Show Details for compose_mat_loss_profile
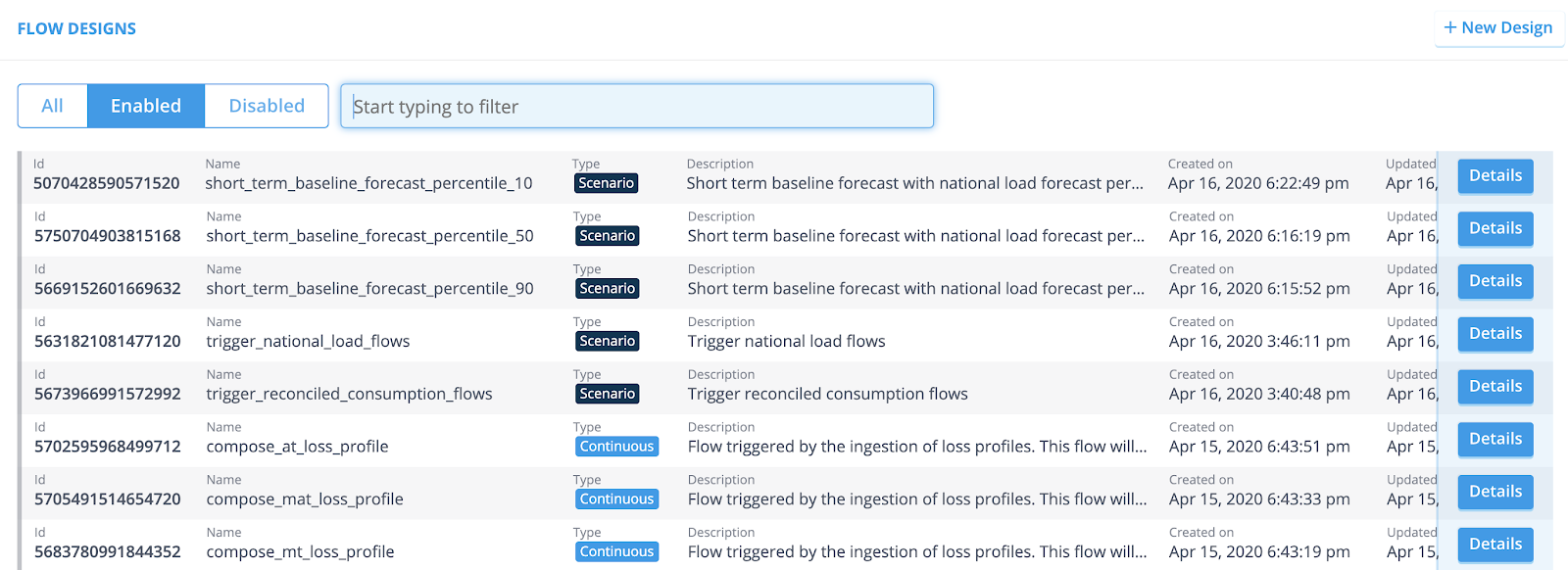 1494,492
